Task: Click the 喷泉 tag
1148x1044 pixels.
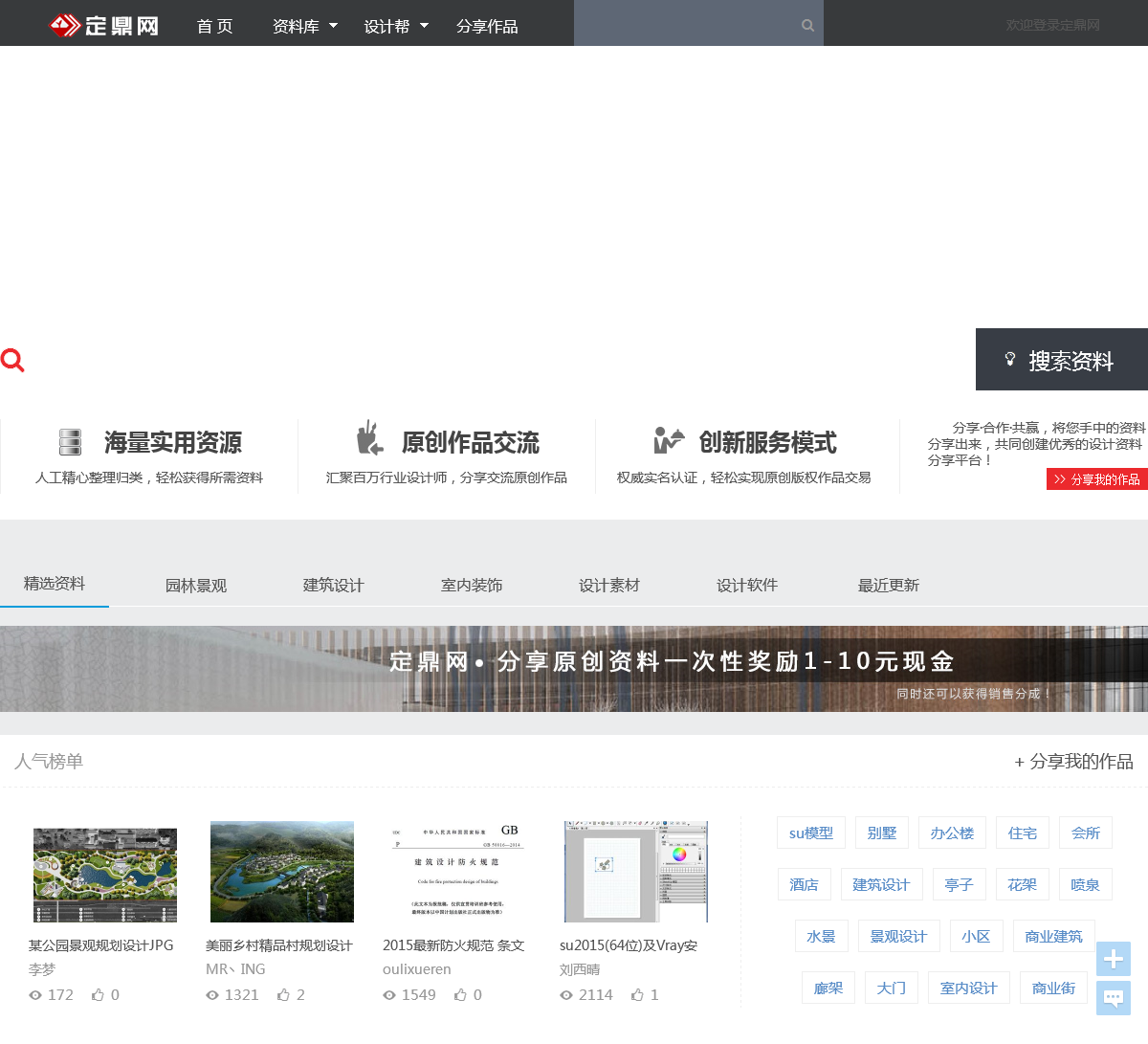Action: point(1086,884)
